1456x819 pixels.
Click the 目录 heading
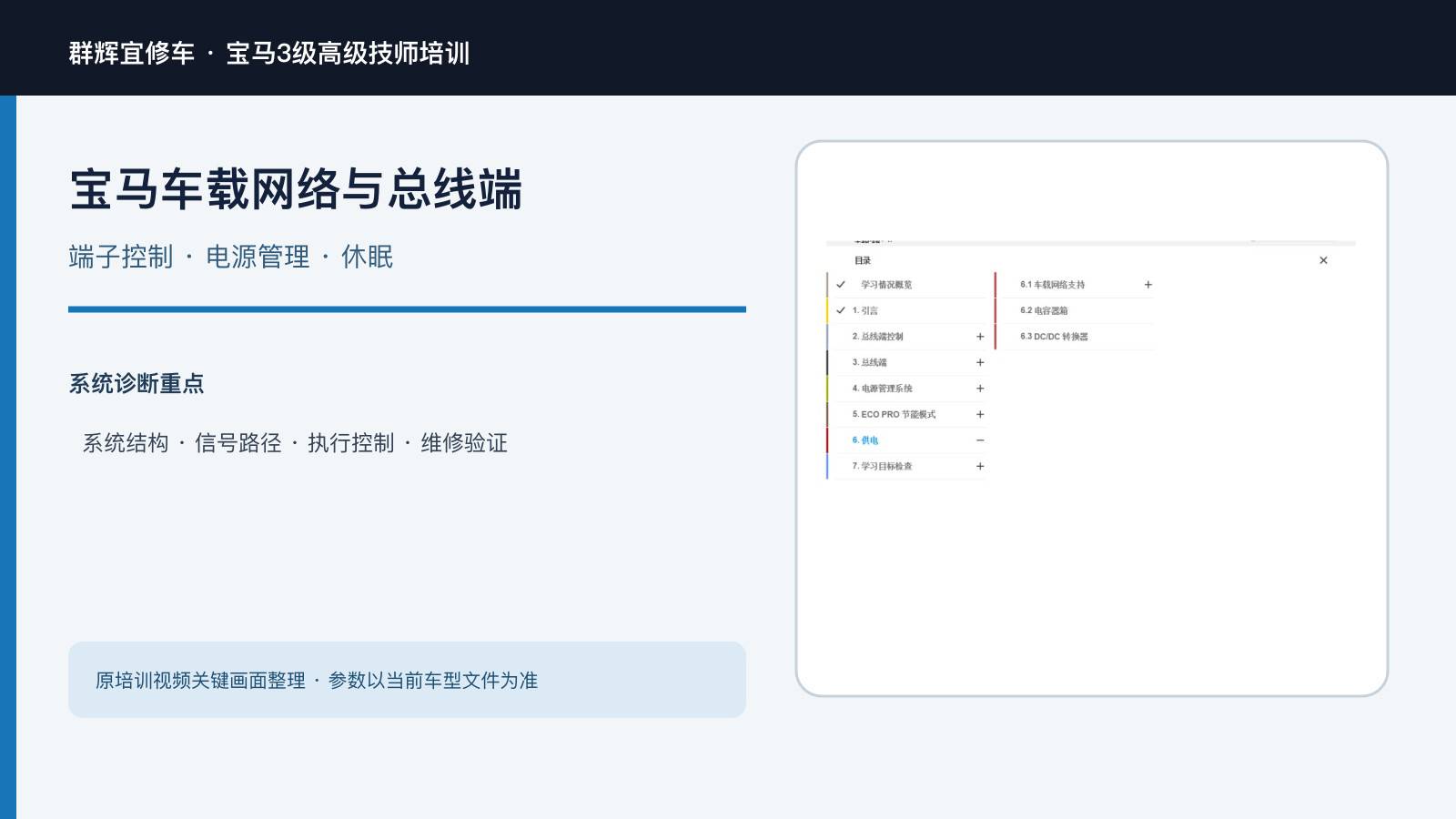(x=863, y=260)
